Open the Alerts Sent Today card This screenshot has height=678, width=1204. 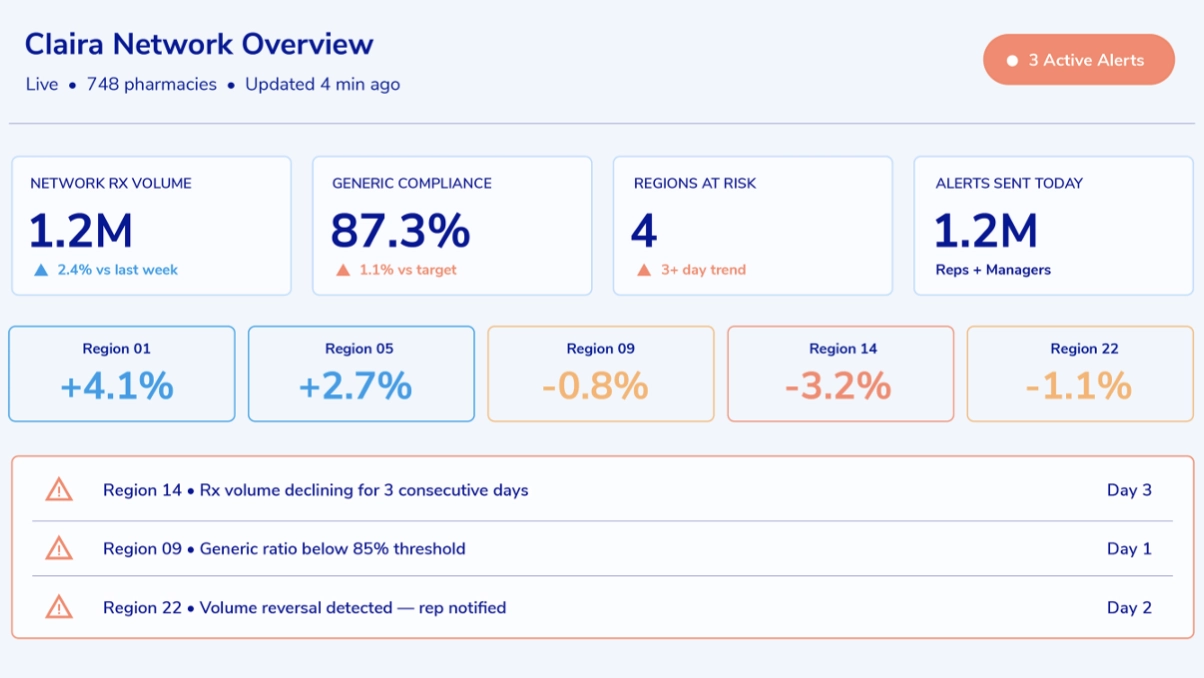[1054, 225]
